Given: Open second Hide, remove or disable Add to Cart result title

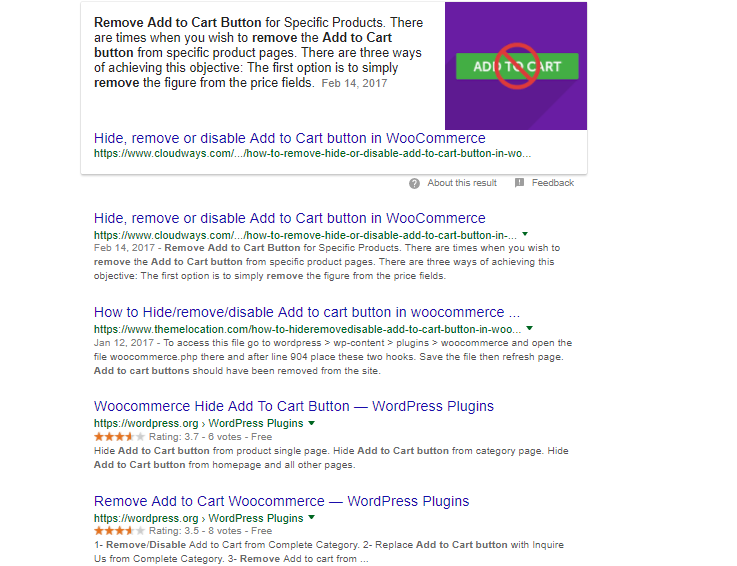Looking at the screenshot, I should (290, 218).
